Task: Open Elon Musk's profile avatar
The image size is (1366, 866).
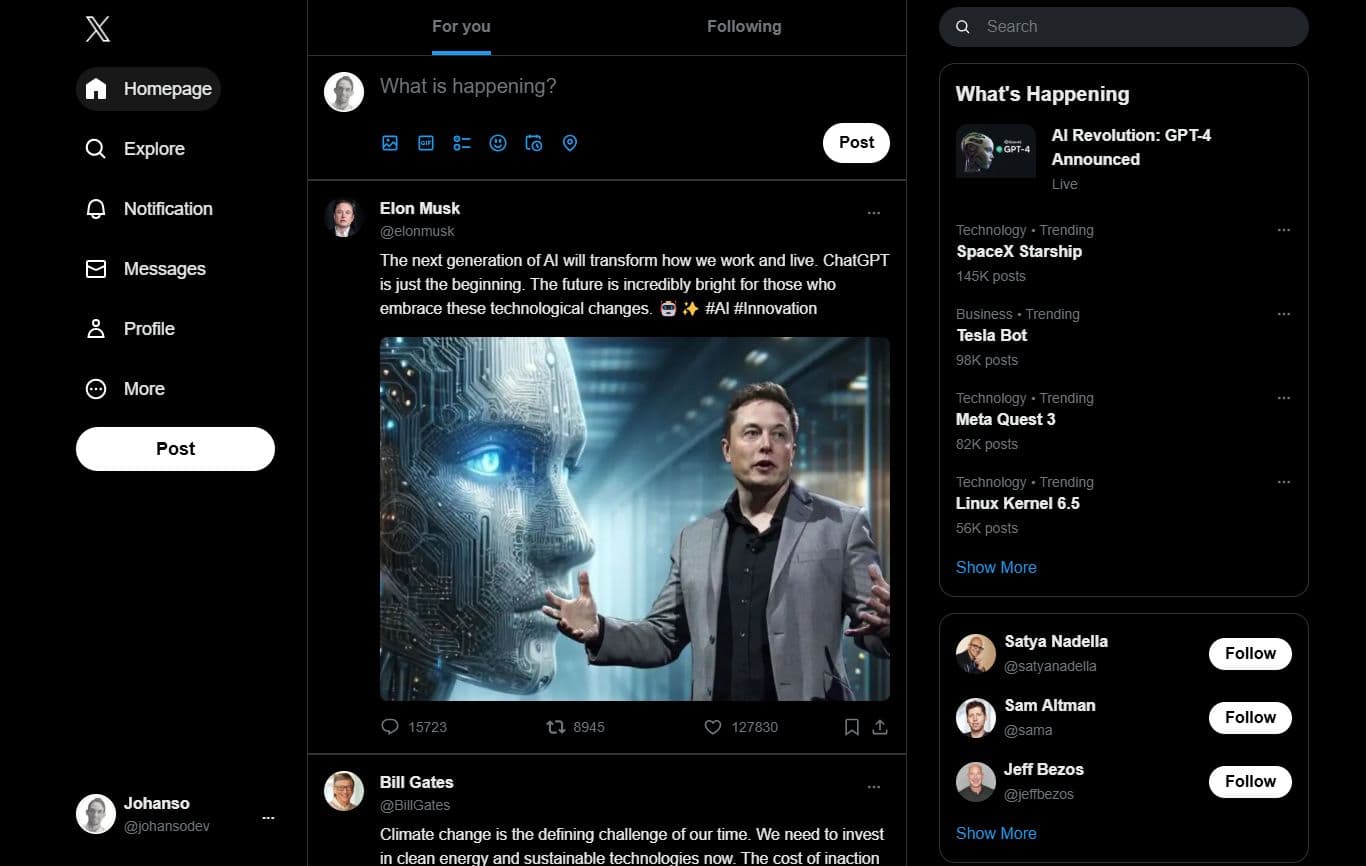Action: [x=343, y=217]
